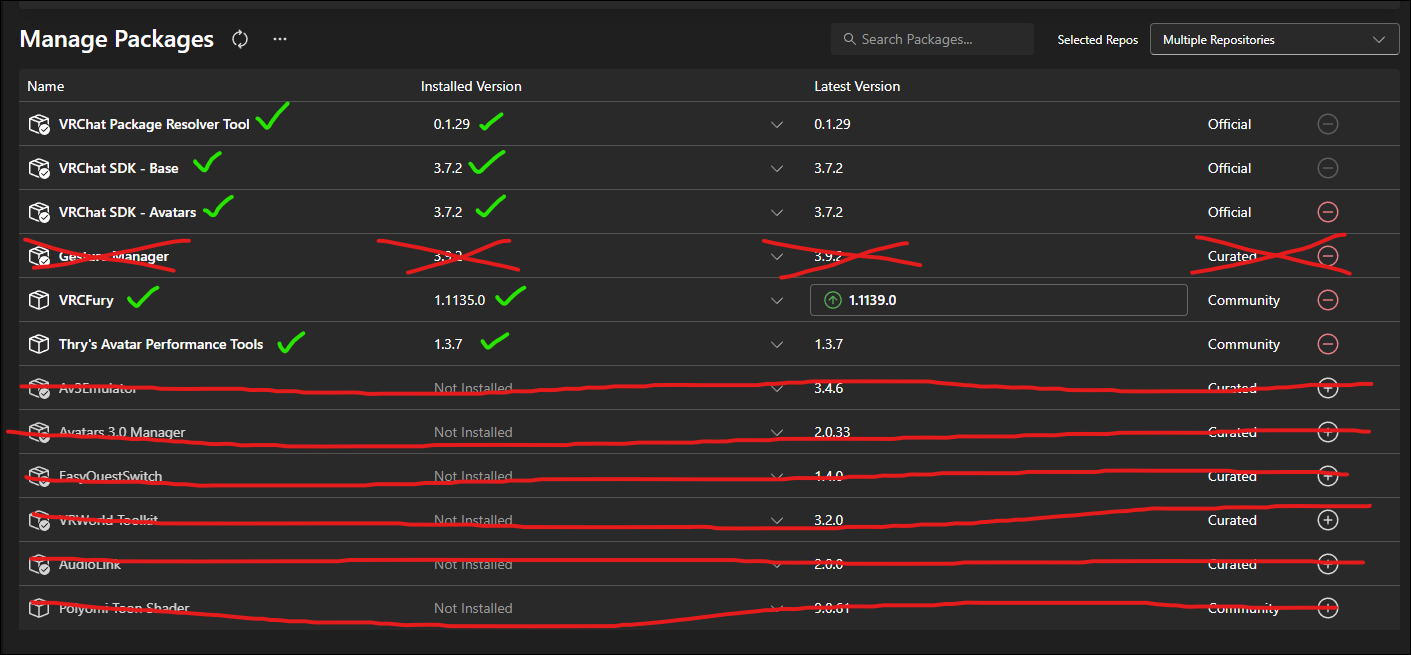Open version dropdown for Thry's Avatar Performance Tools
This screenshot has width=1411, height=655.
777,344
